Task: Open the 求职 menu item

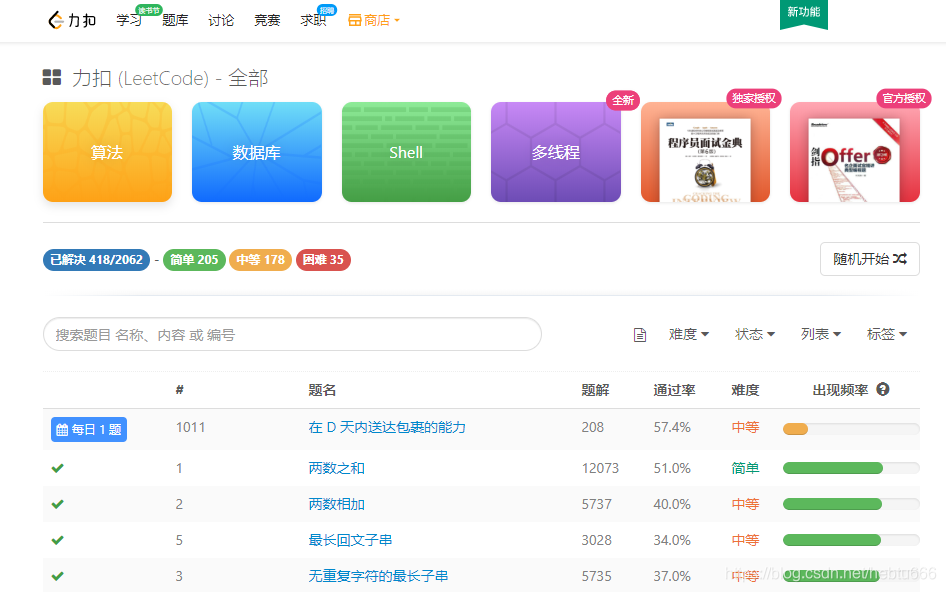Action: pos(313,21)
